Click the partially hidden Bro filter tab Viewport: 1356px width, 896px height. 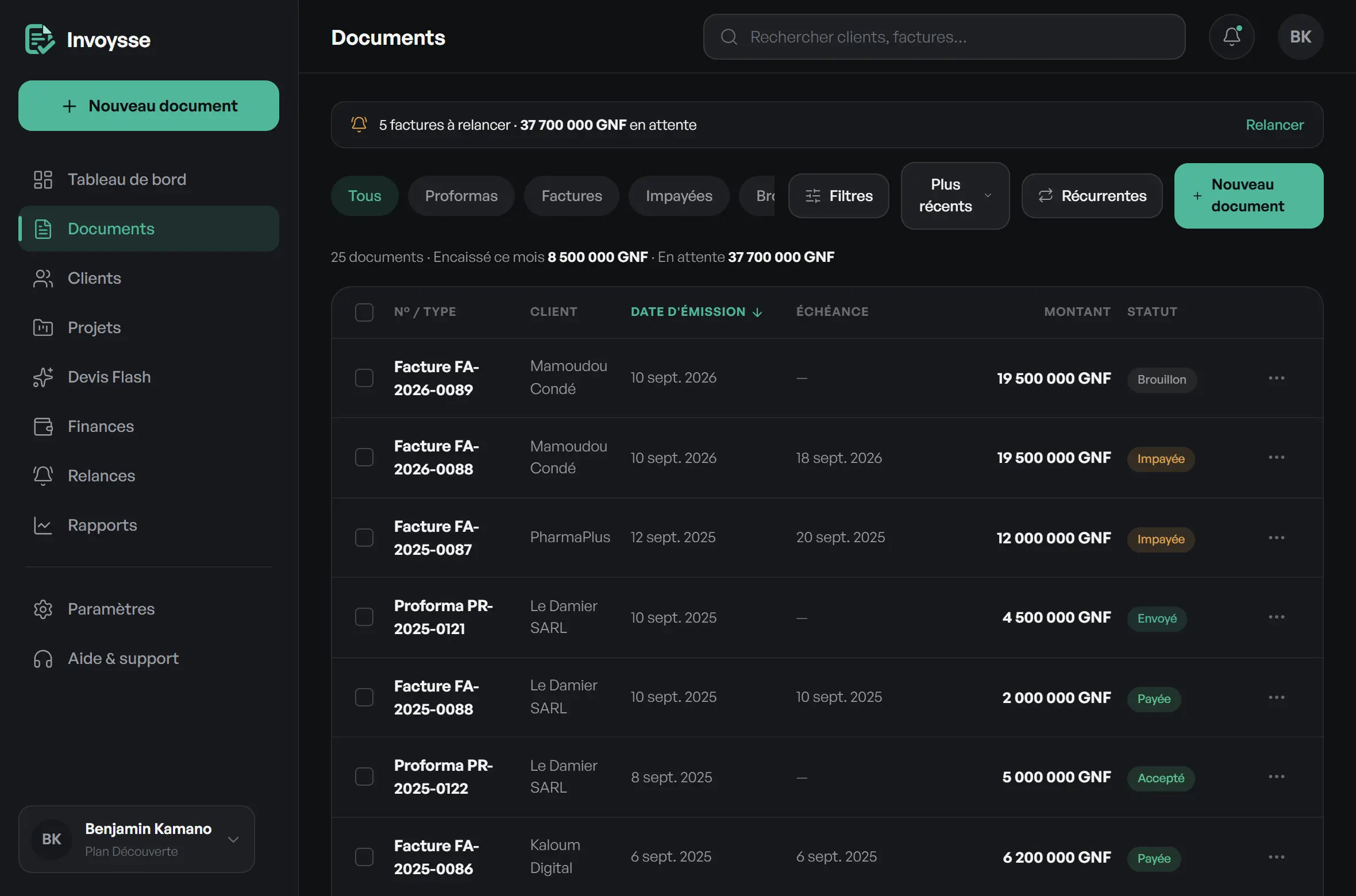click(x=758, y=196)
